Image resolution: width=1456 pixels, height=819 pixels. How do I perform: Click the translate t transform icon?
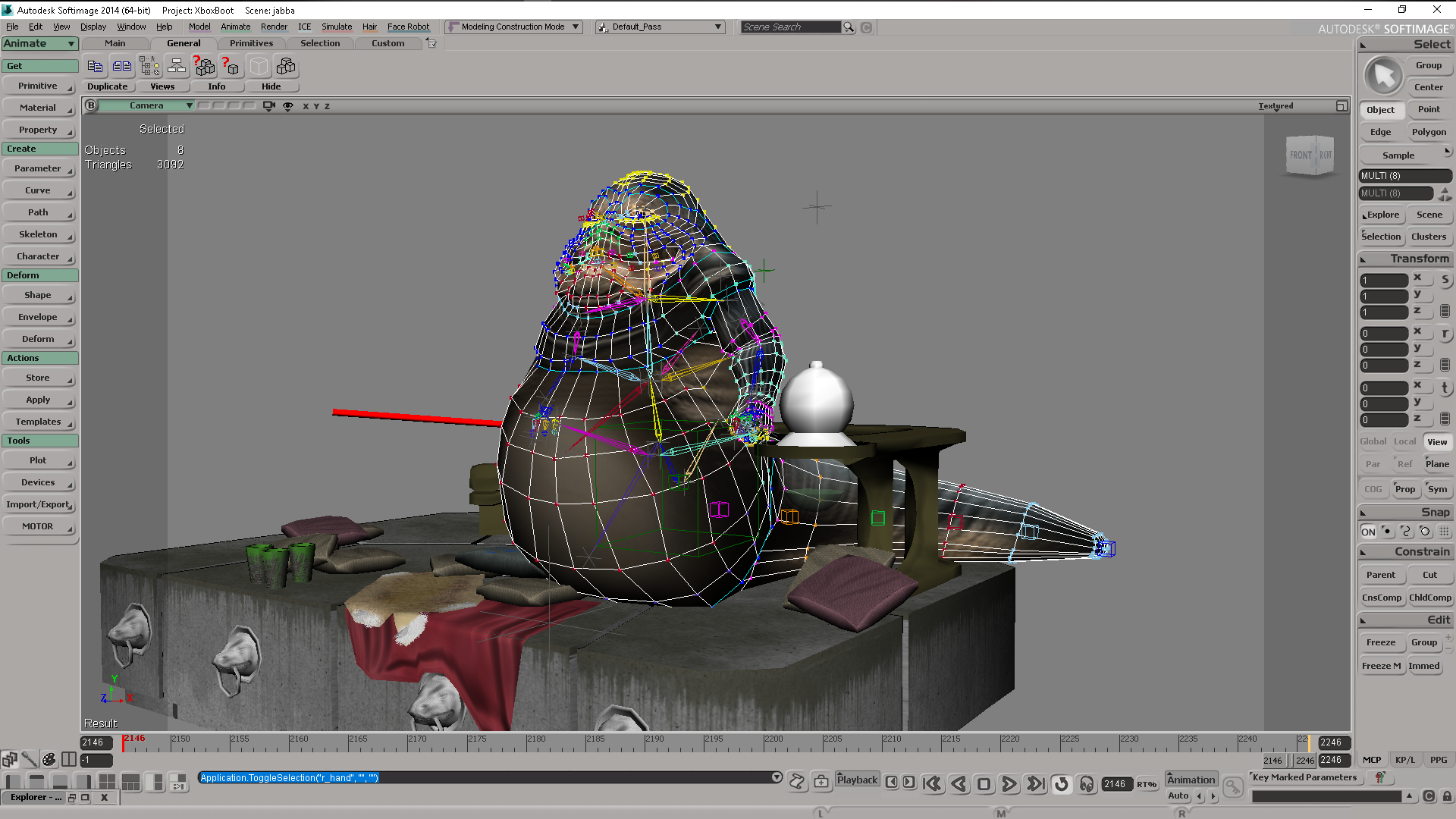click(1445, 388)
